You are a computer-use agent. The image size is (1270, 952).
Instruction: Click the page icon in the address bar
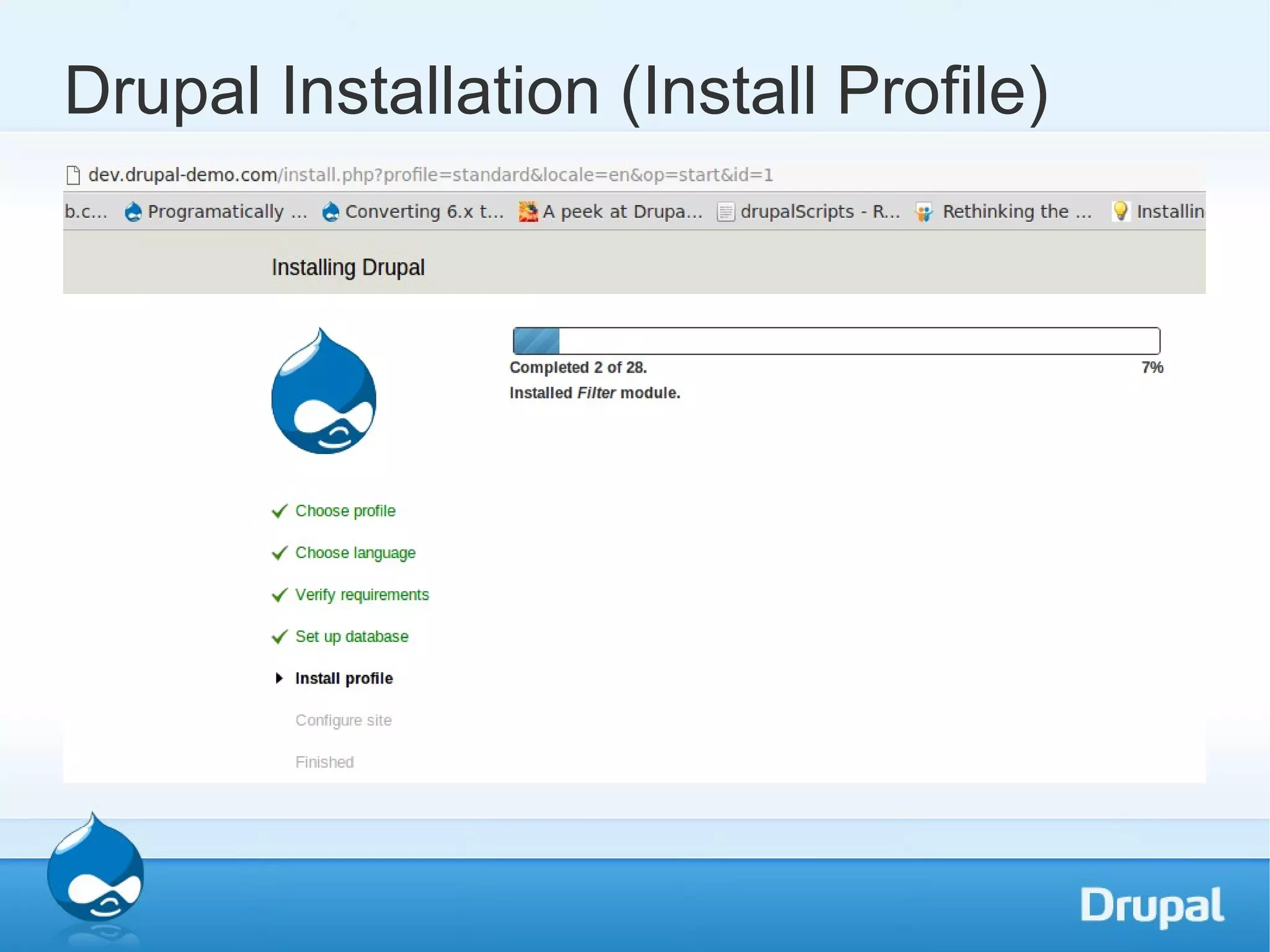(73, 176)
